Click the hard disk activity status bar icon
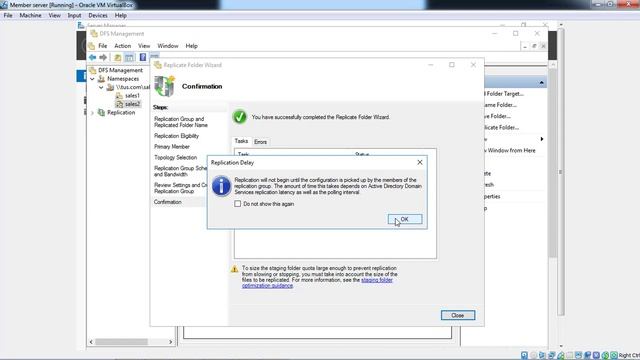640x360 pixels. [x=524, y=356]
